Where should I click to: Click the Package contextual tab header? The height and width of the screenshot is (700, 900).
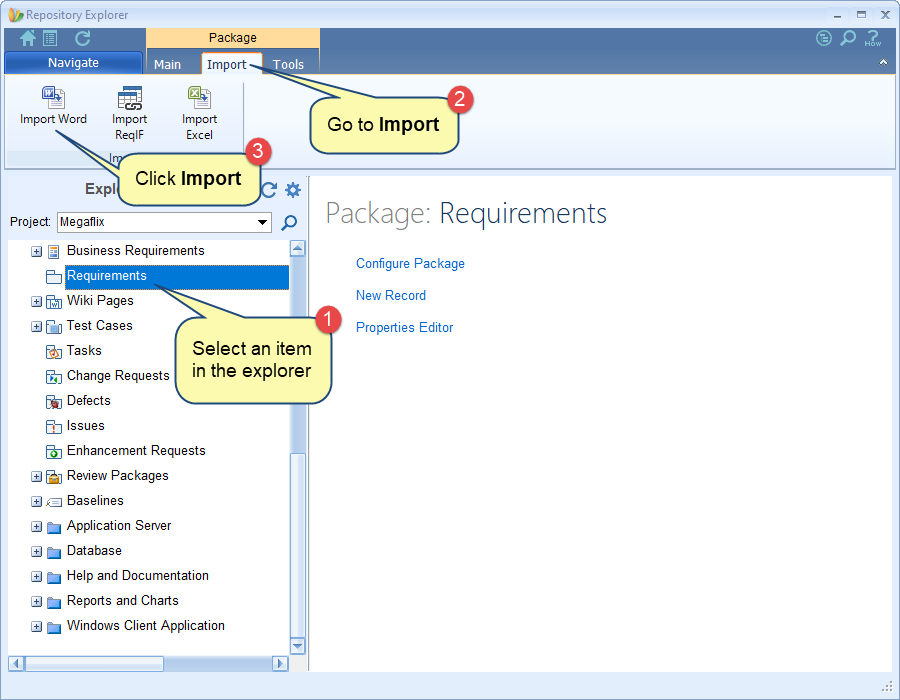coord(233,38)
